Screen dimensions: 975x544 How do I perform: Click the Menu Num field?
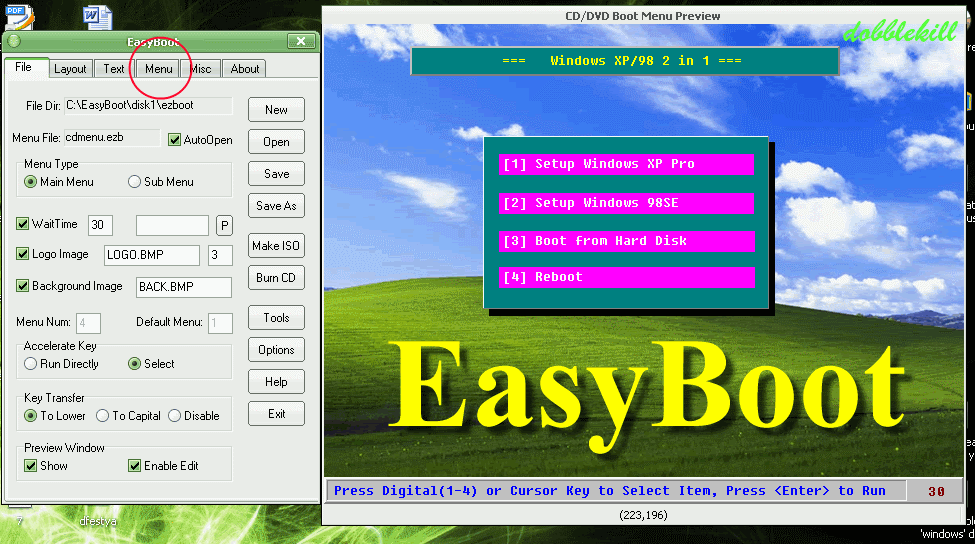point(88,323)
